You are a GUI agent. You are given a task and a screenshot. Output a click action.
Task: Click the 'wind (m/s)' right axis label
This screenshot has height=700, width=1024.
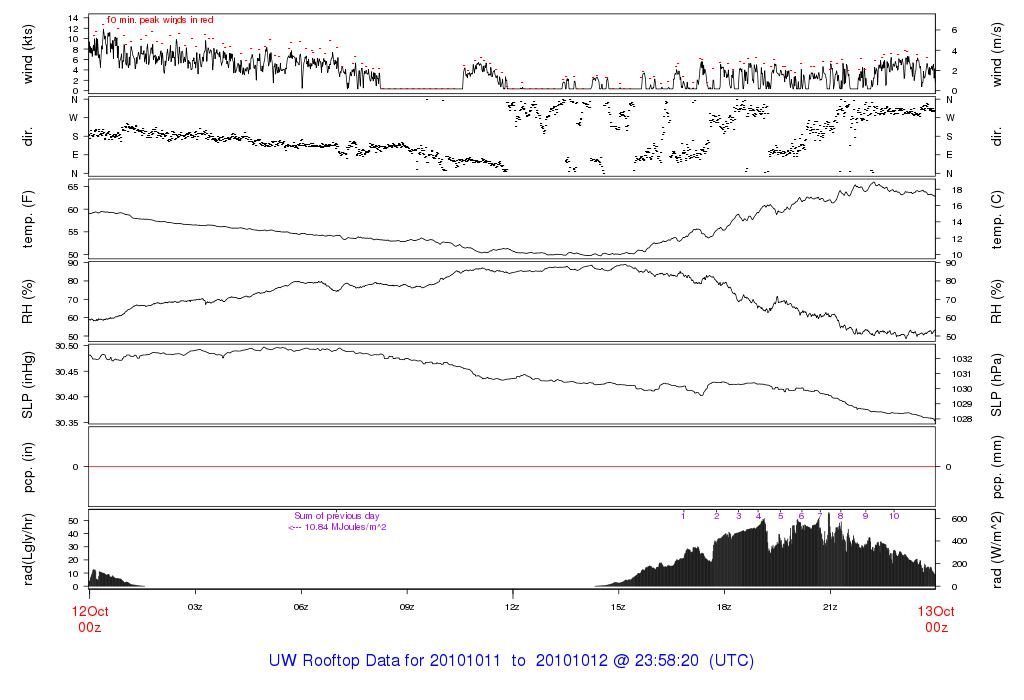point(996,52)
